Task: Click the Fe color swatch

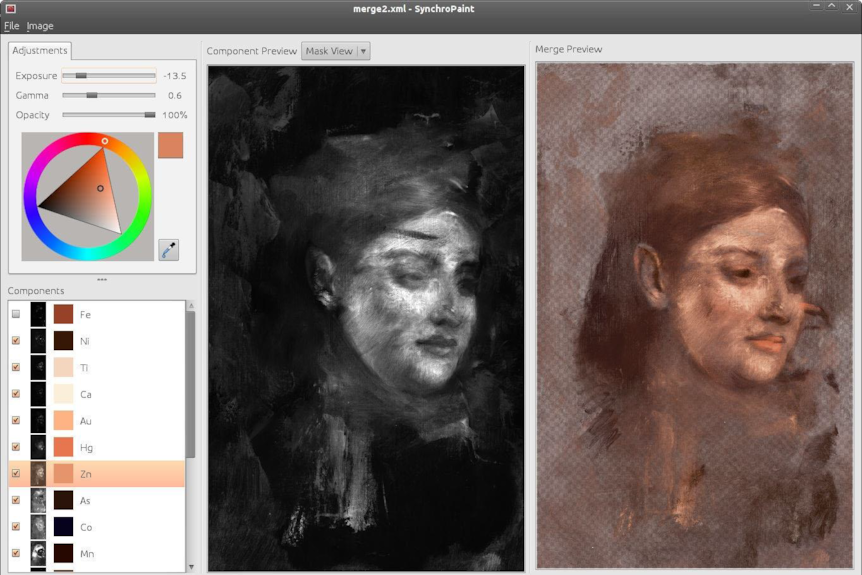Action: (63, 314)
